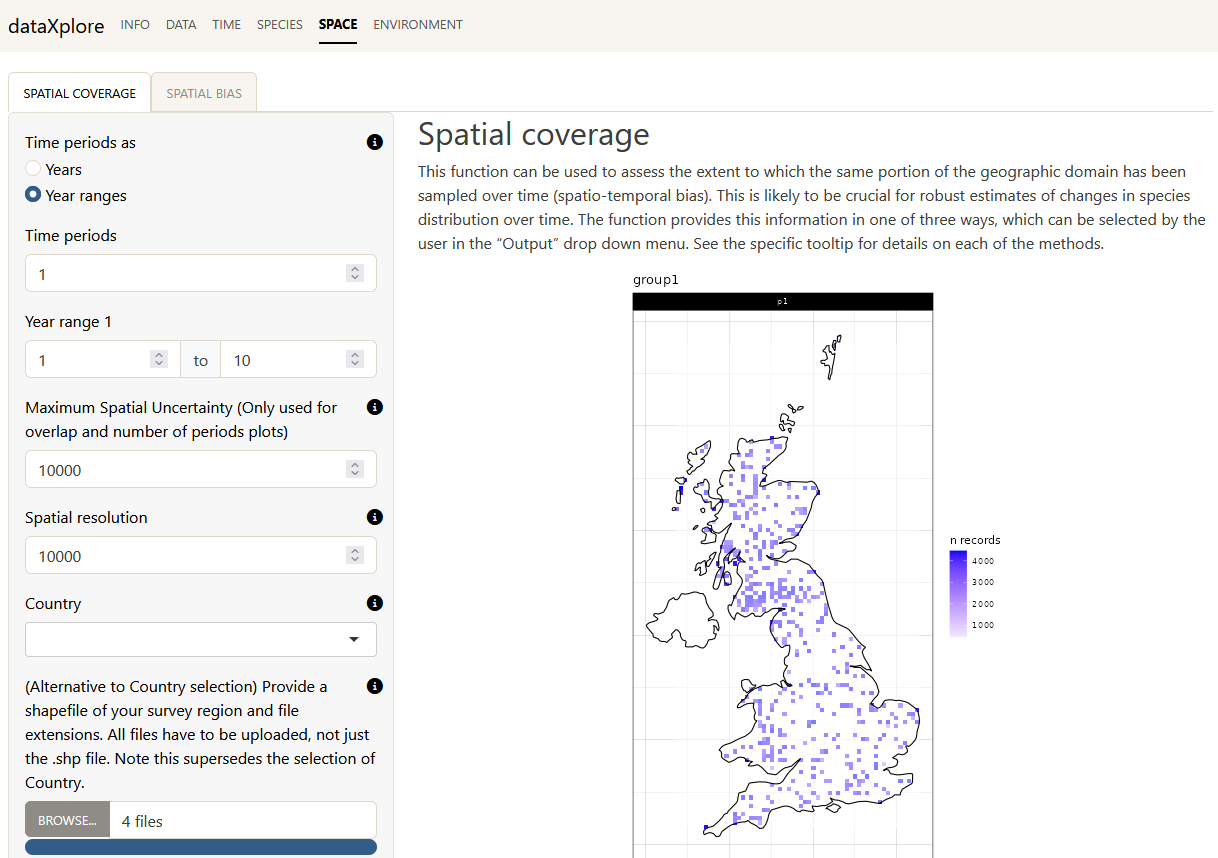Screen dimensions: 1218x858
Task: Click info icon next to Spatial resolution
Action: click(x=375, y=518)
